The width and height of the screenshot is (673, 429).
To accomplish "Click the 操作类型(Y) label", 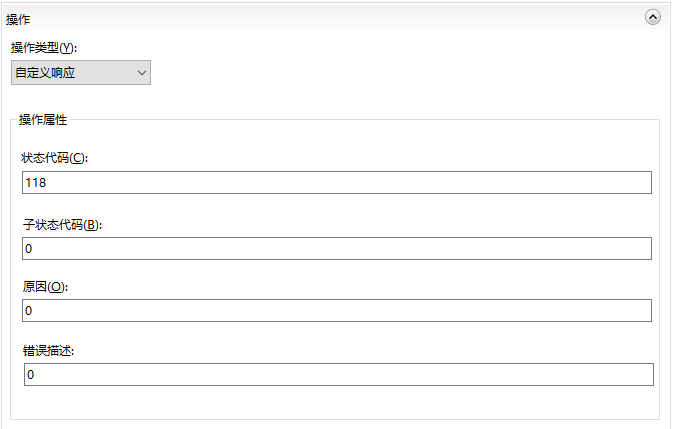I will [44, 48].
